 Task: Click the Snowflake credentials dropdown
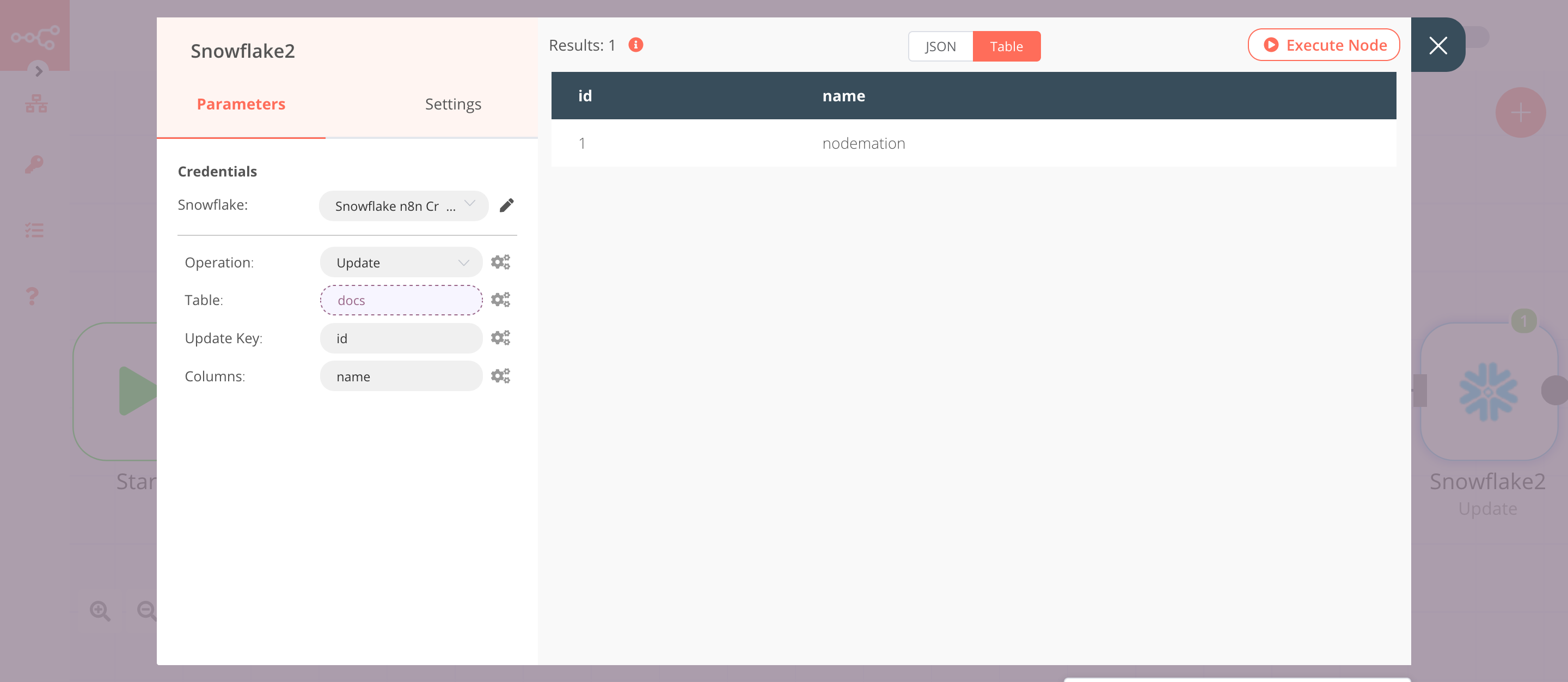pos(401,206)
